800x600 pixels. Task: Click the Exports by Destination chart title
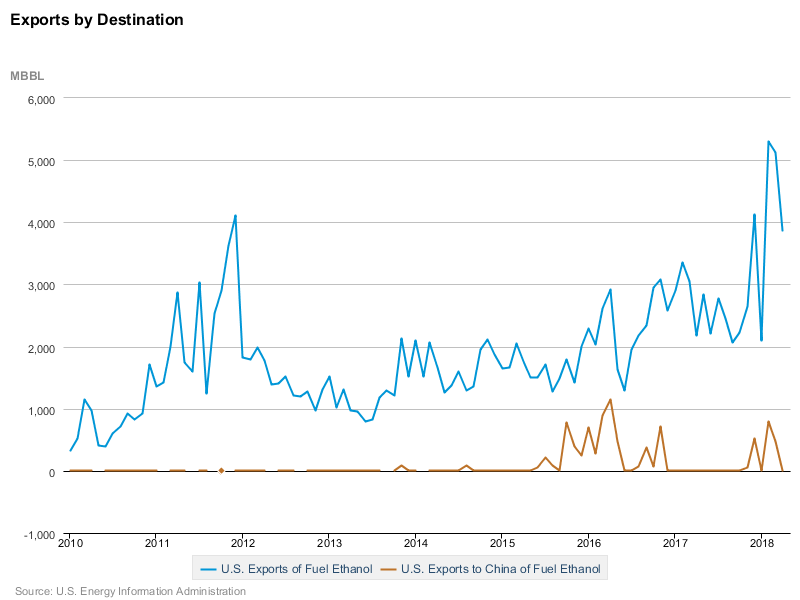(97, 19)
